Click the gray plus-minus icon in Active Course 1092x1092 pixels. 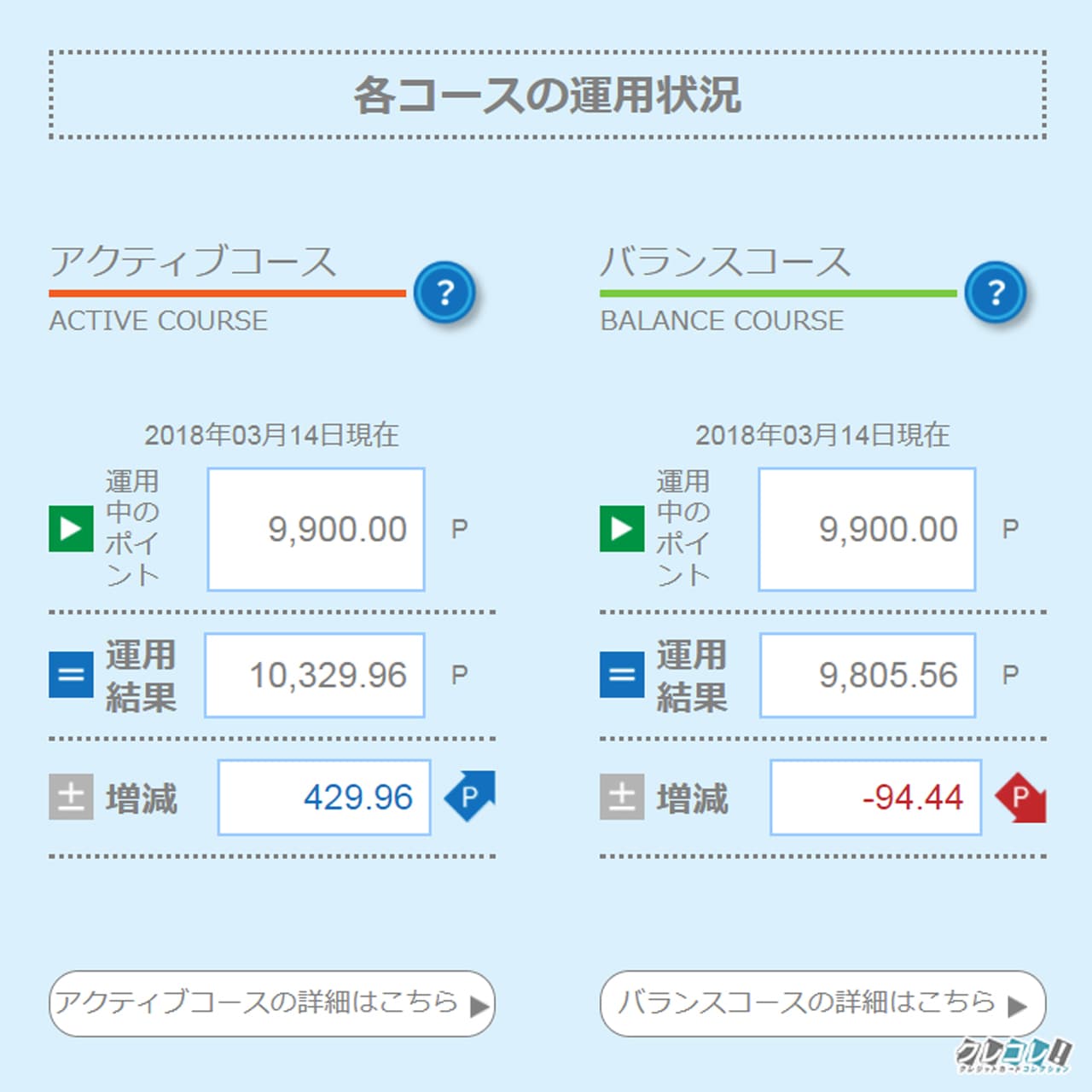(x=71, y=798)
